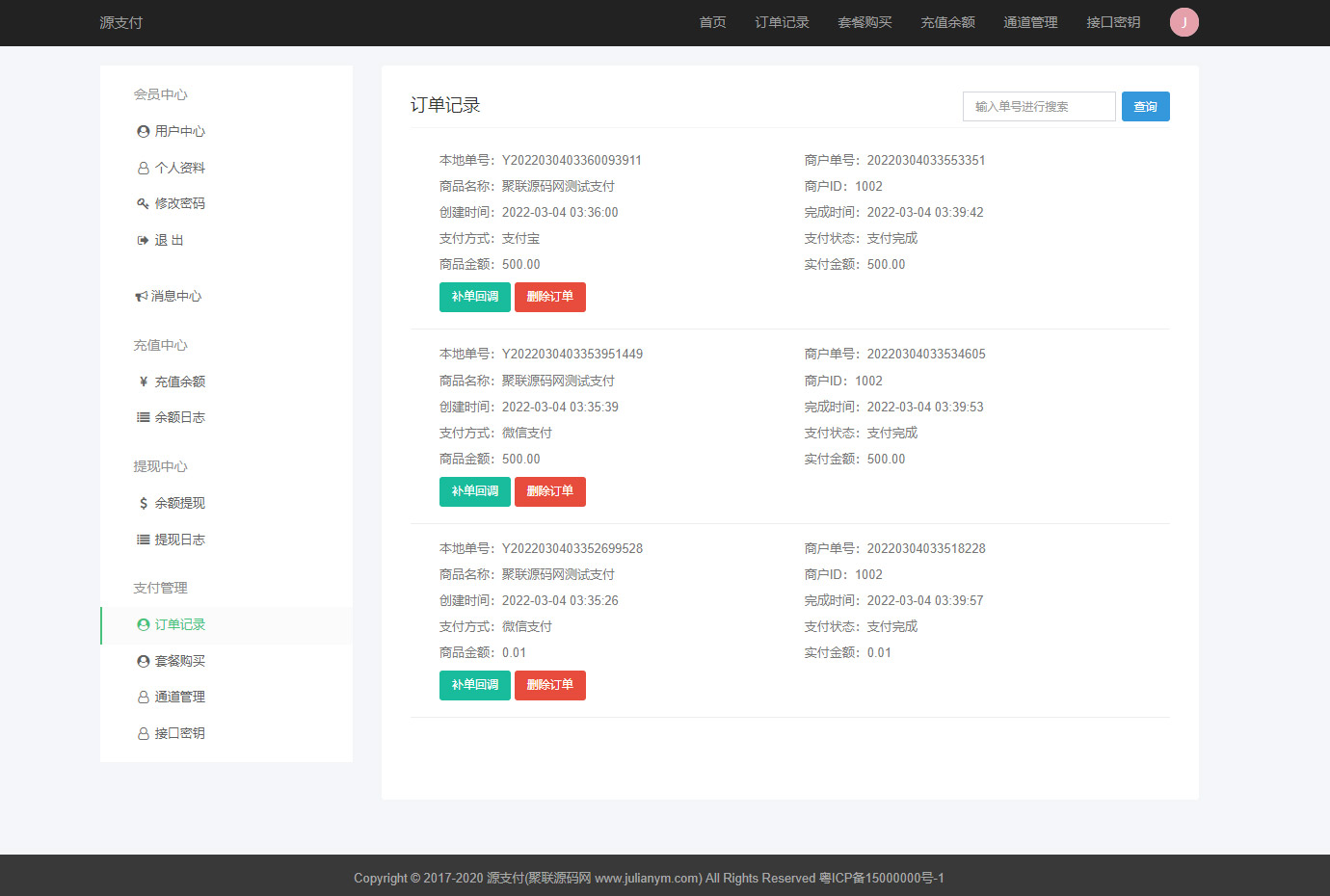Click the 源支付 brand logo text

click(x=121, y=22)
